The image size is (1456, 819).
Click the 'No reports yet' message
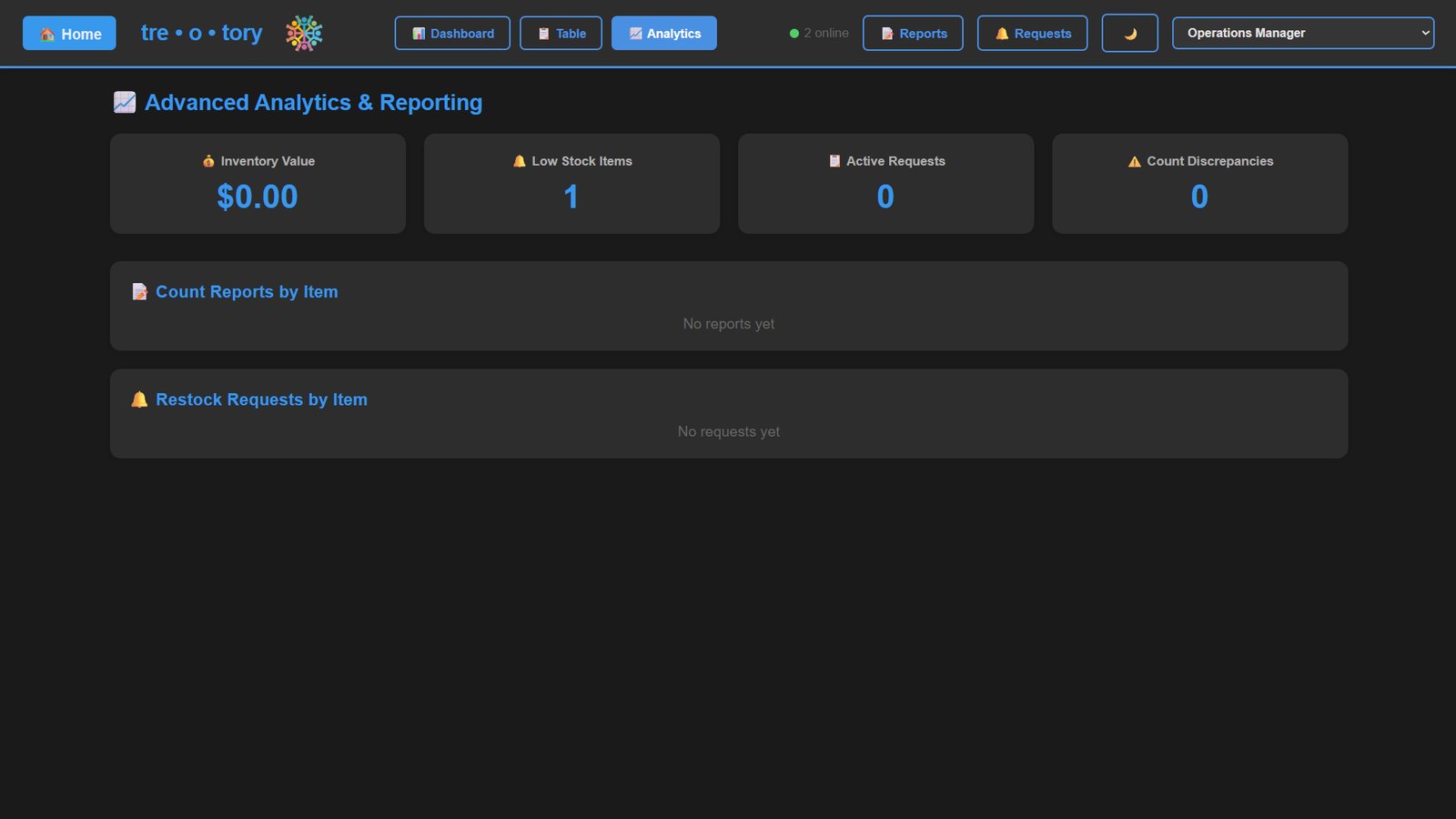click(x=729, y=324)
